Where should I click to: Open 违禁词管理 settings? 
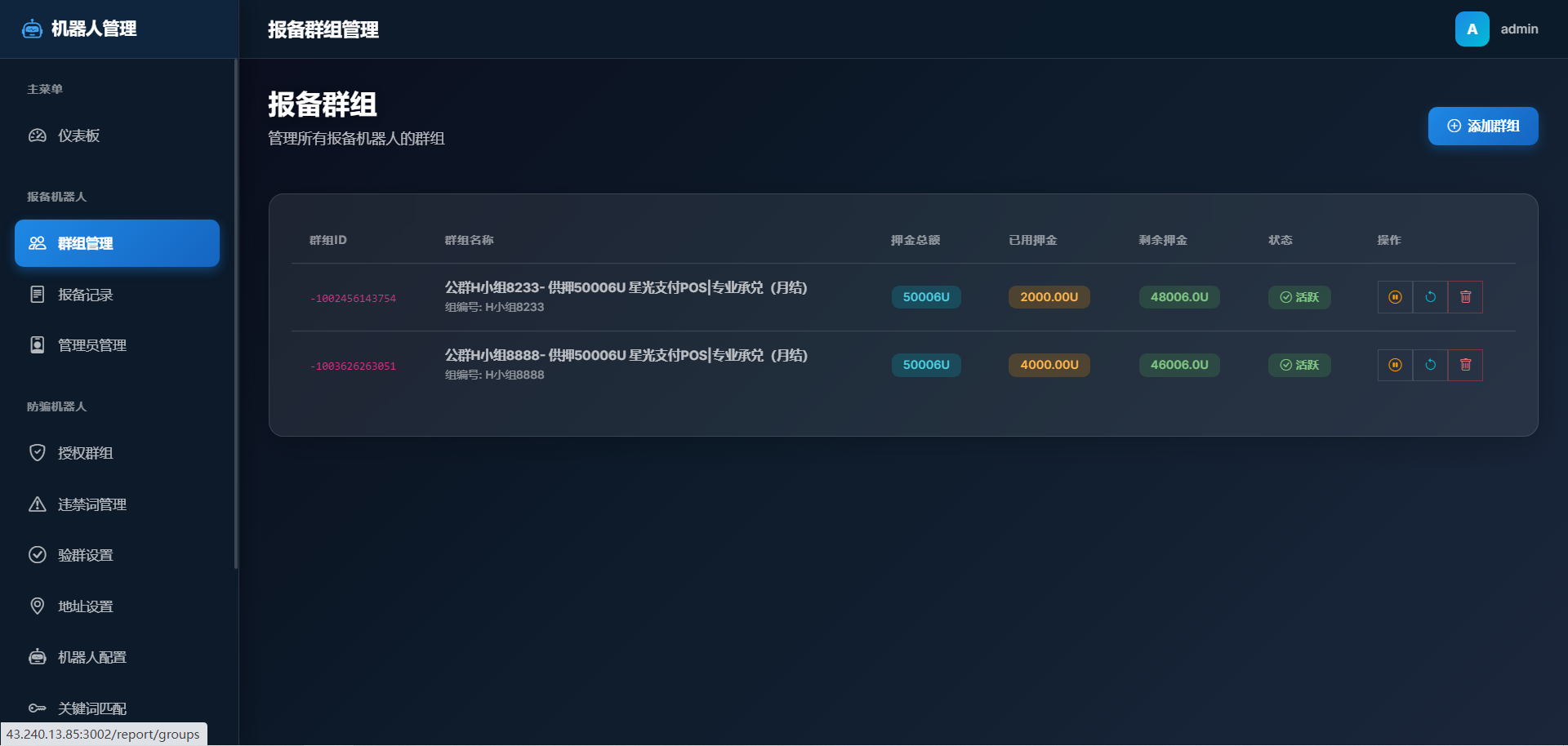point(91,504)
